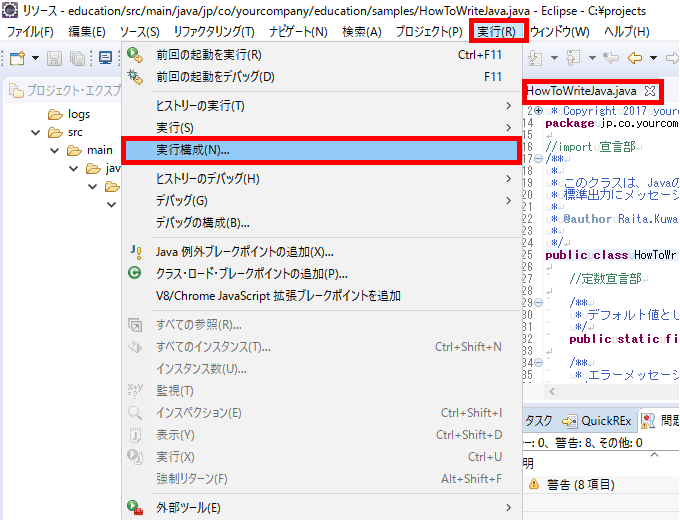680x520 pixels.
Task: Click the previous annotation toolbar icon
Action: pyautogui.click(x=573, y=59)
